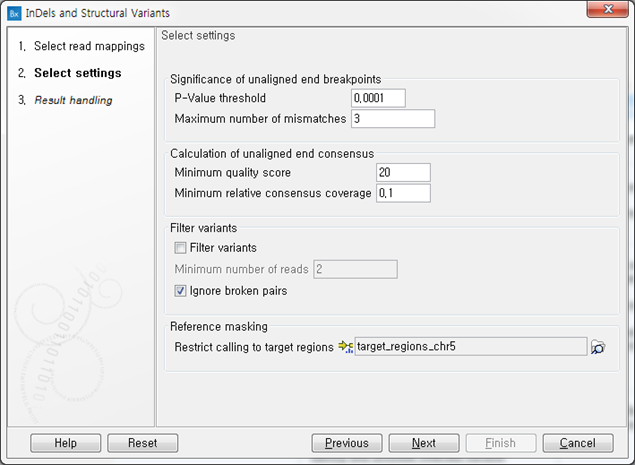Focus the Maximum number of mismatches field
This screenshot has height=465, width=635.
(393, 119)
